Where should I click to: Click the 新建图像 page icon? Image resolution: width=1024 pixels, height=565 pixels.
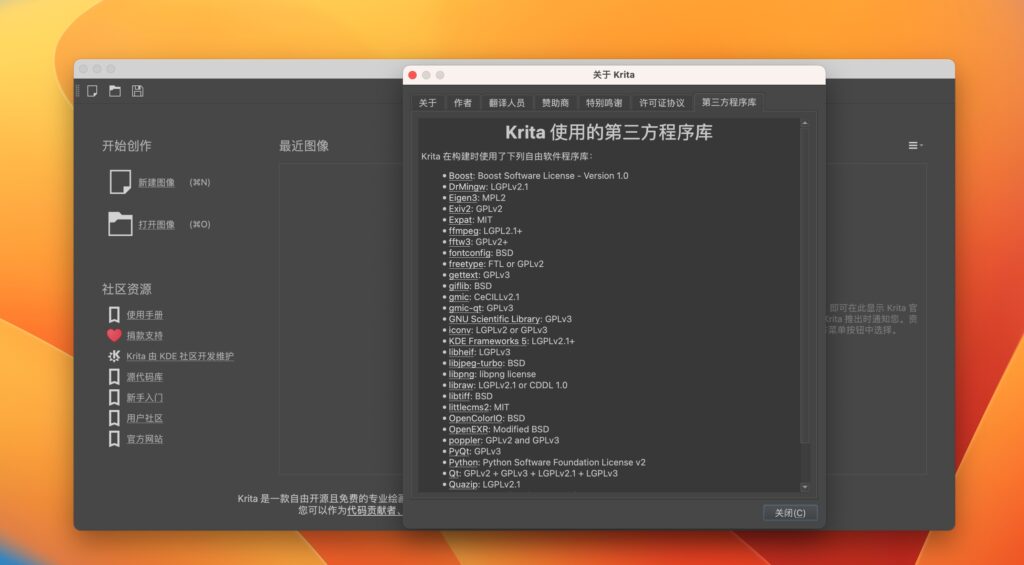120,182
